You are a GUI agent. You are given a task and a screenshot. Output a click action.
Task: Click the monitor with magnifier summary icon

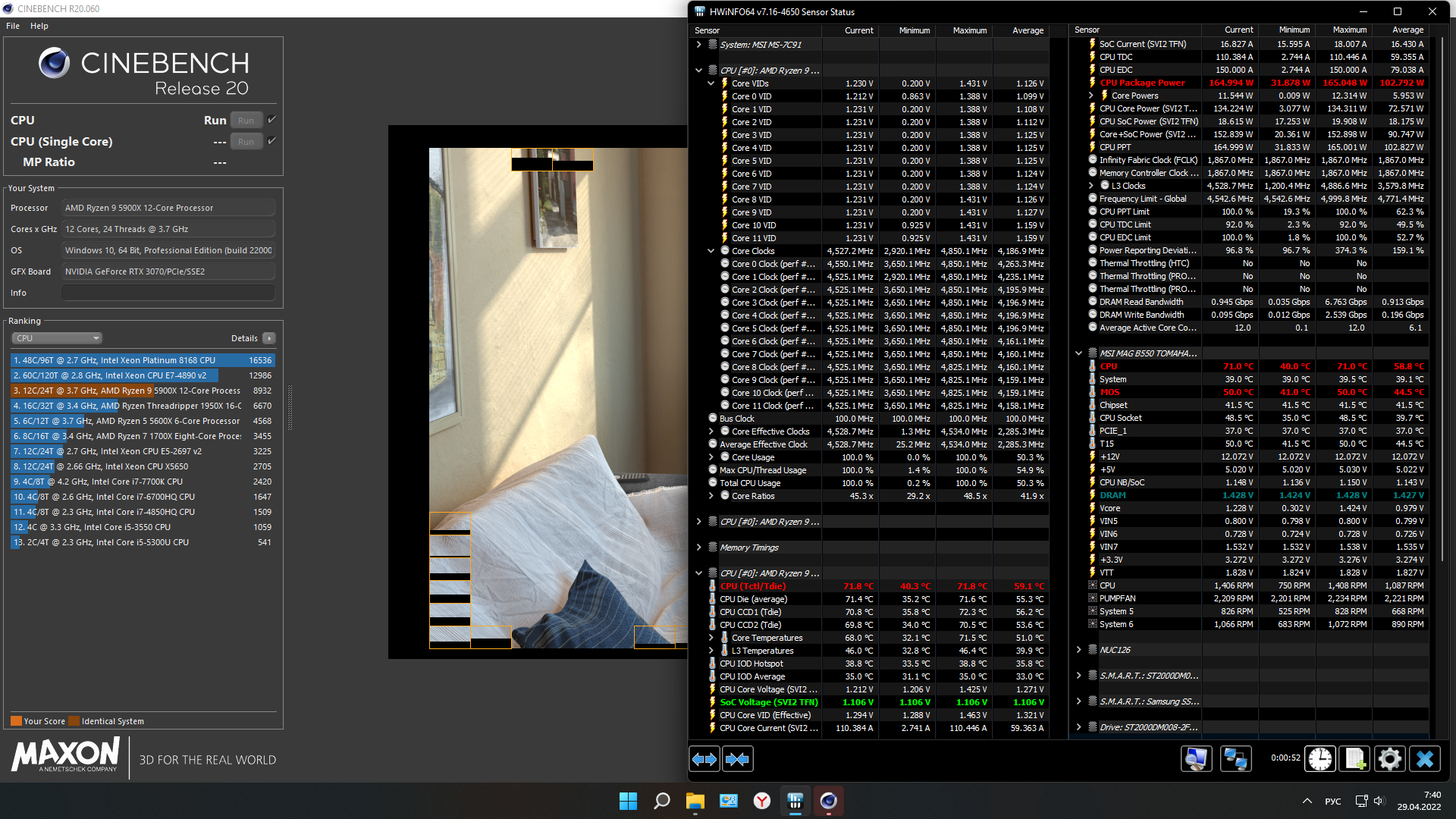[x=1197, y=759]
